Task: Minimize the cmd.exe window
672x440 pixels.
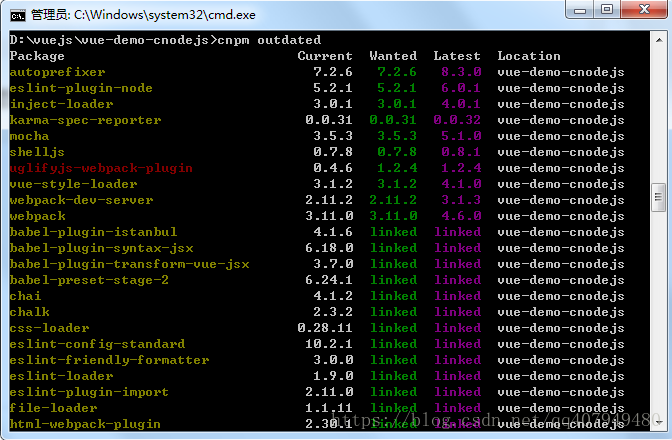Action: (580, 9)
